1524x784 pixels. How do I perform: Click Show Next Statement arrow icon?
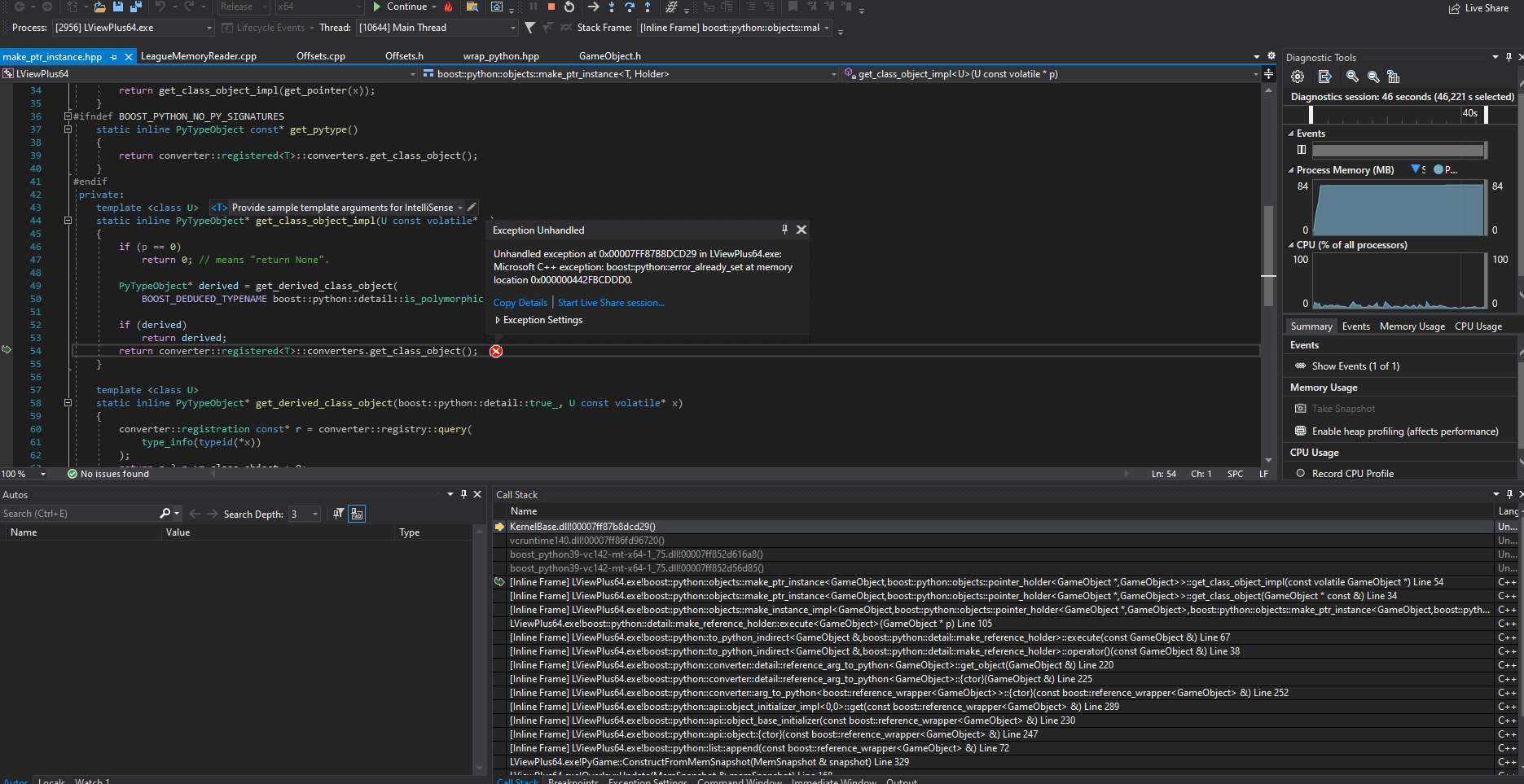coord(593,7)
